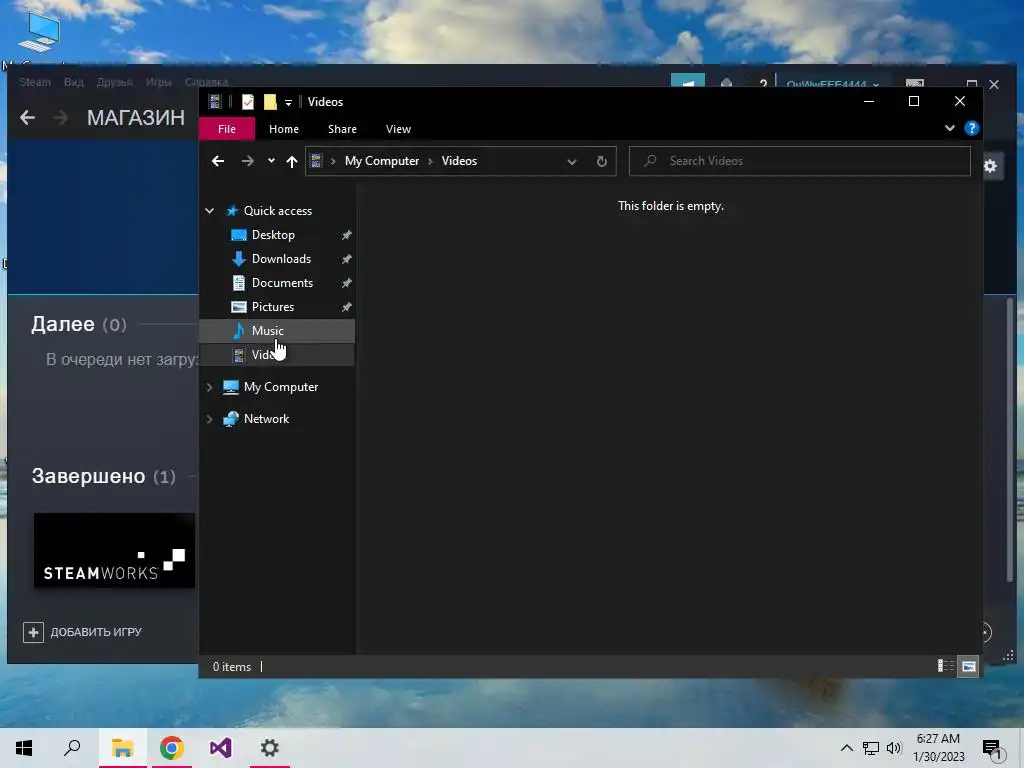Refresh the Videos folder
The height and width of the screenshot is (768, 1024).
(x=601, y=161)
